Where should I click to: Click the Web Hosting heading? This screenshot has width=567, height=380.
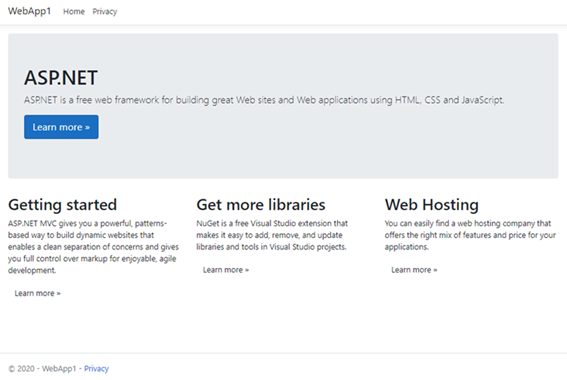click(432, 205)
